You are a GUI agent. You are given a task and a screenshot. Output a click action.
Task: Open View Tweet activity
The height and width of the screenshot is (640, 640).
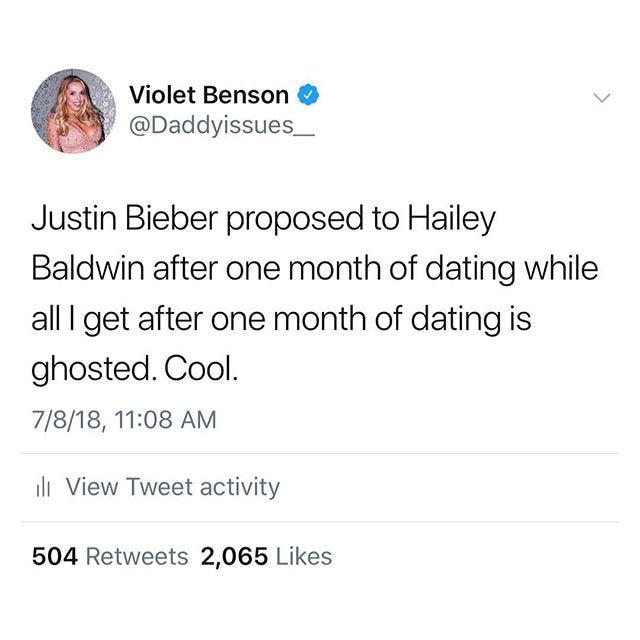click(171, 487)
